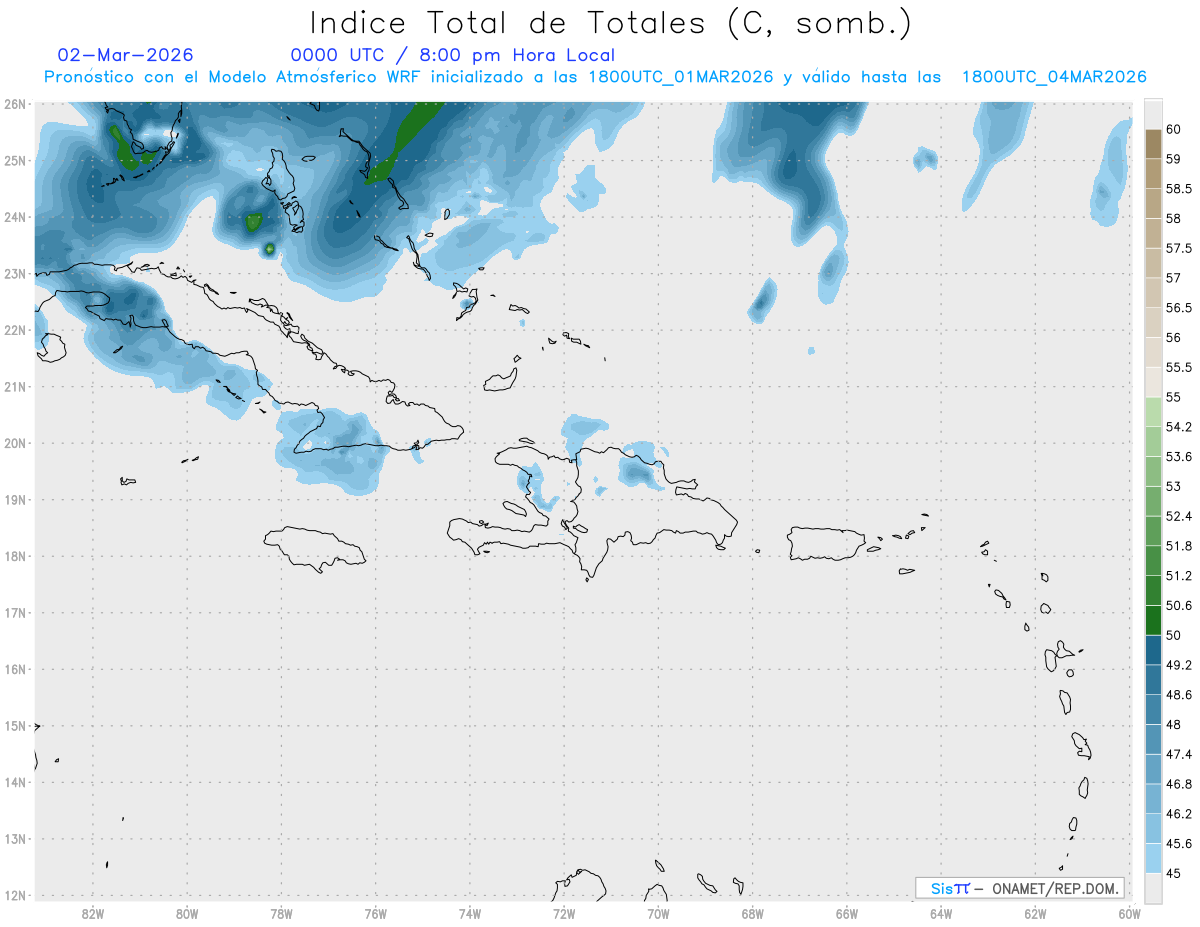Pick the legend swatch between 59 and 60
The height and width of the screenshot is (927, 1200).
(1153, 144)
